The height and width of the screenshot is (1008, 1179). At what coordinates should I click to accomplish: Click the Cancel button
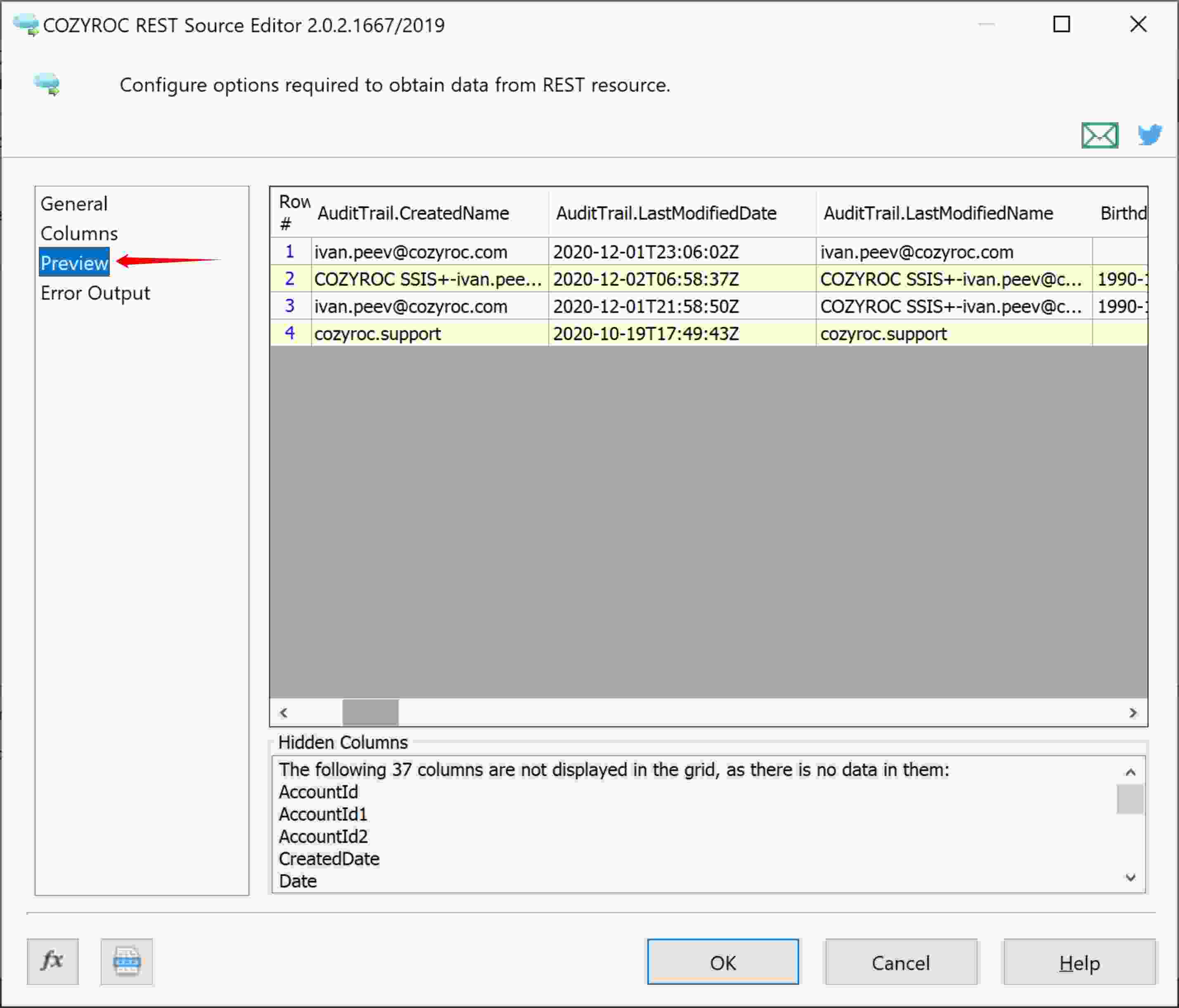click(x=901, y=962)
